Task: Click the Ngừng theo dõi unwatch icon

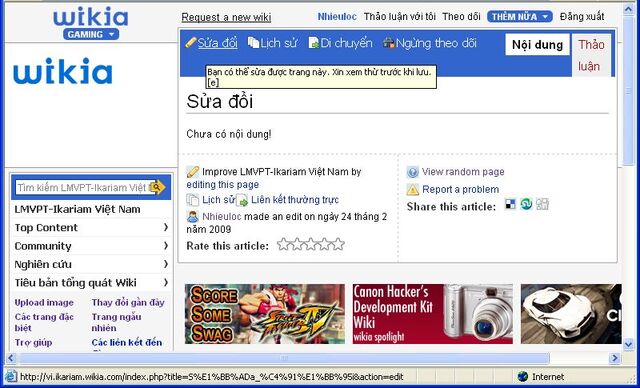Action: pos(389,43)
